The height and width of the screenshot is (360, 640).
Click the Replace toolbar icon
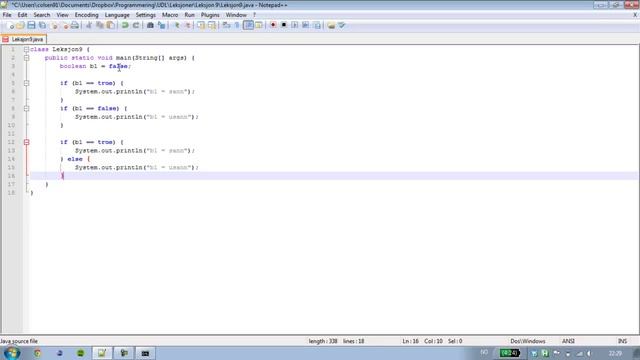[161, 25]
